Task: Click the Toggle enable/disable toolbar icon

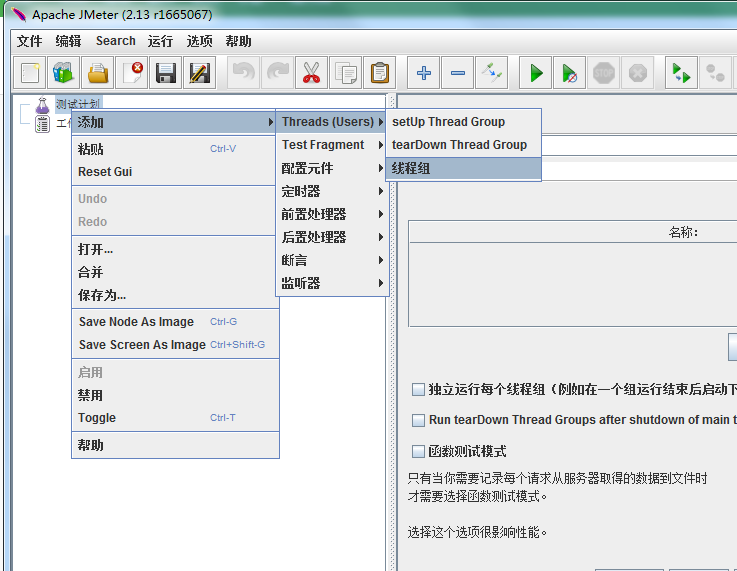Action: (491, 73)
